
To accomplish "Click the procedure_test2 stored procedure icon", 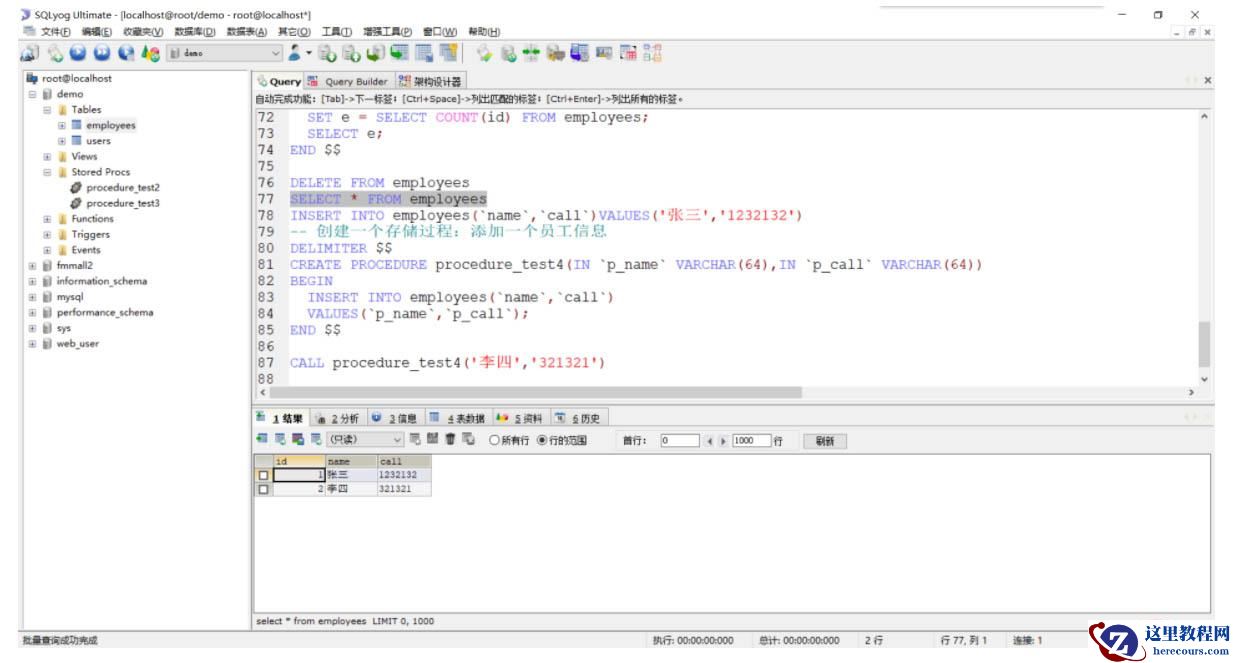I will (76, 188).
